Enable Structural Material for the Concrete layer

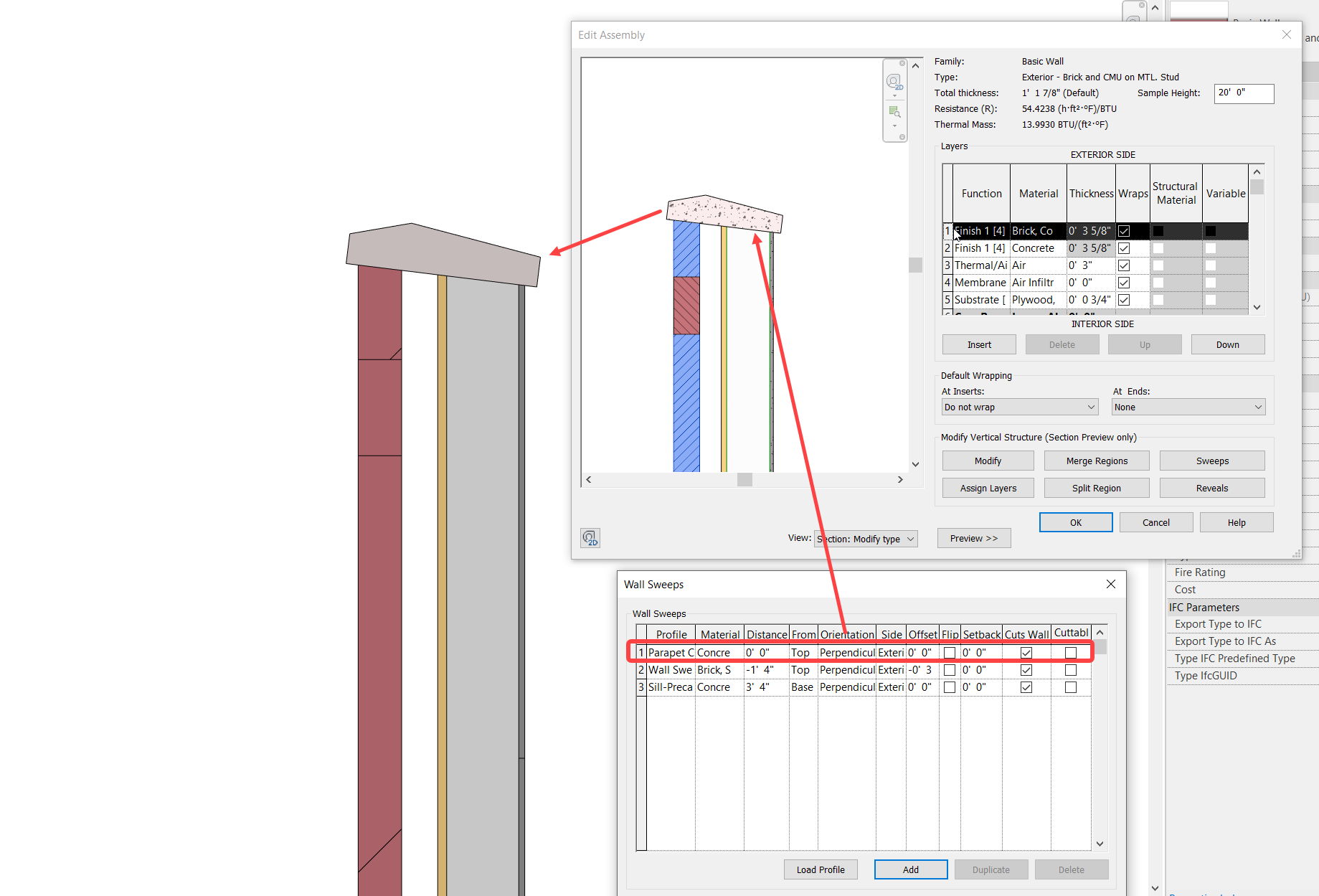pyautogui.click(x=1159, y=247)
